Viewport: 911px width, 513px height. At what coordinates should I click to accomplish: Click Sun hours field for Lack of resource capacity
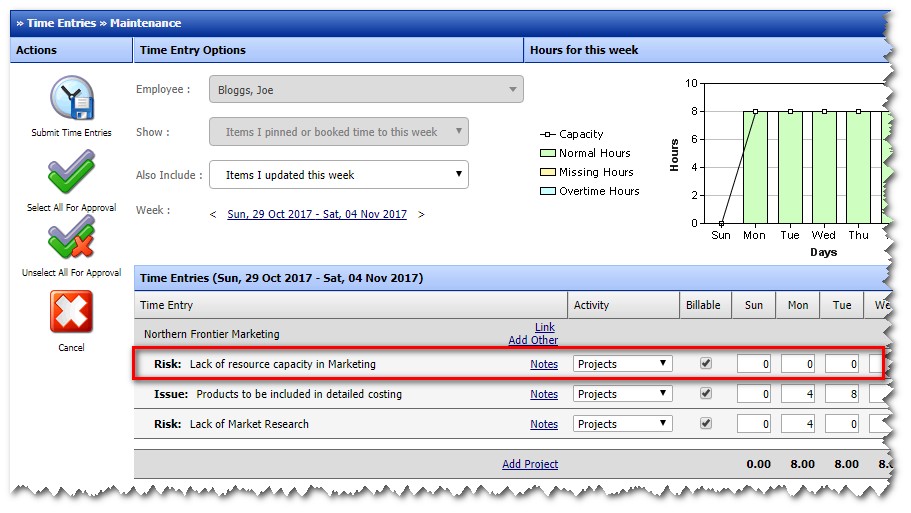click(x=754, y=364)
